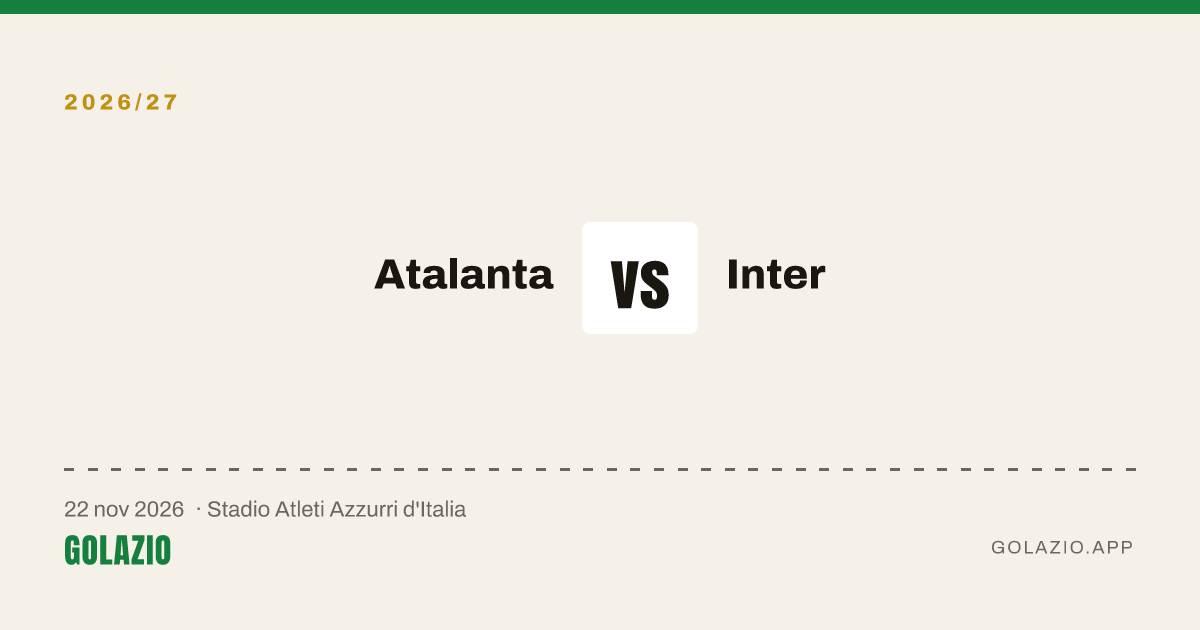Click the green top banner bar
This screenshot has height=630, width=1200.
pyautogui.click(x=600, y=7)
